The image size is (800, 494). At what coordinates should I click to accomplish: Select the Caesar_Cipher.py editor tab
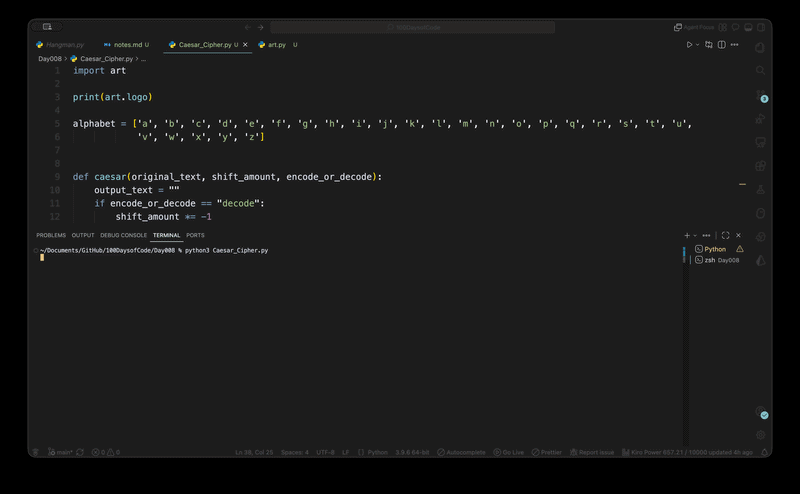205,45
